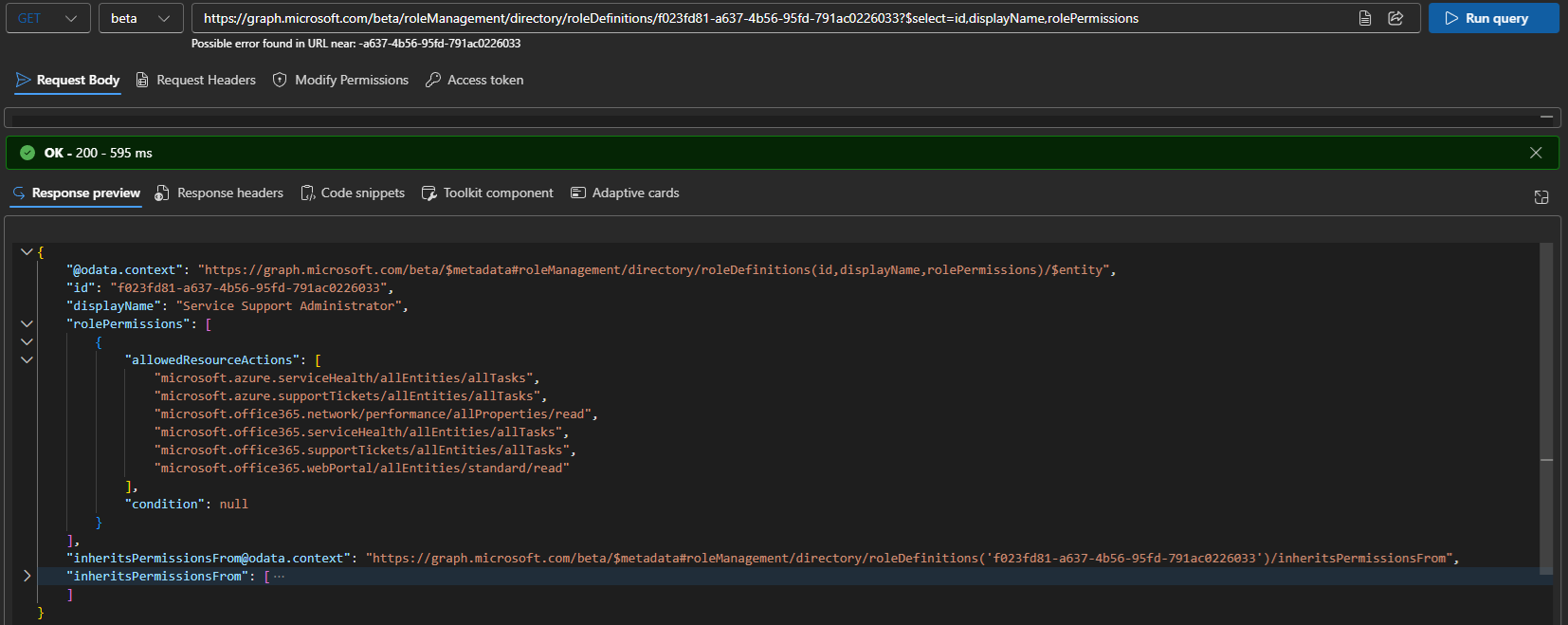
Task: Click the share query icon
Action: (1395, 18)
